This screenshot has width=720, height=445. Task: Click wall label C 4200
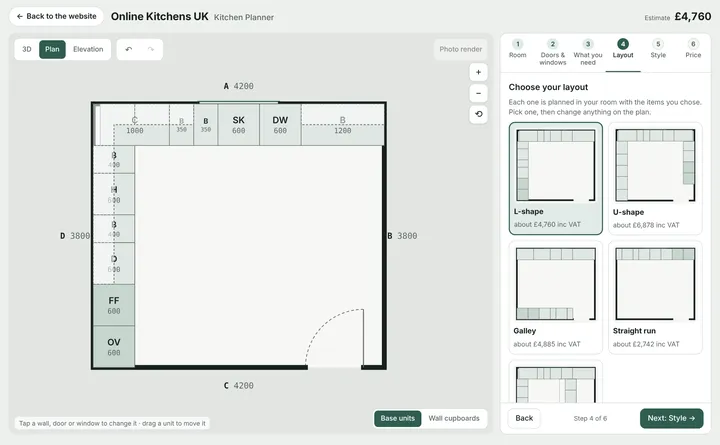point(238,385)
